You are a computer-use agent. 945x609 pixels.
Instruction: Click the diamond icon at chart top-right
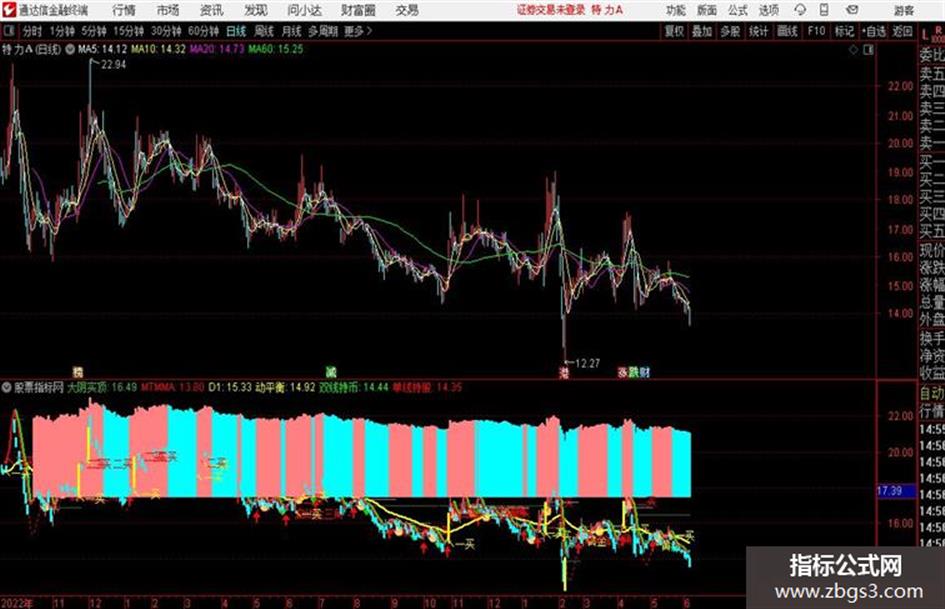click(x=854, y=50)
